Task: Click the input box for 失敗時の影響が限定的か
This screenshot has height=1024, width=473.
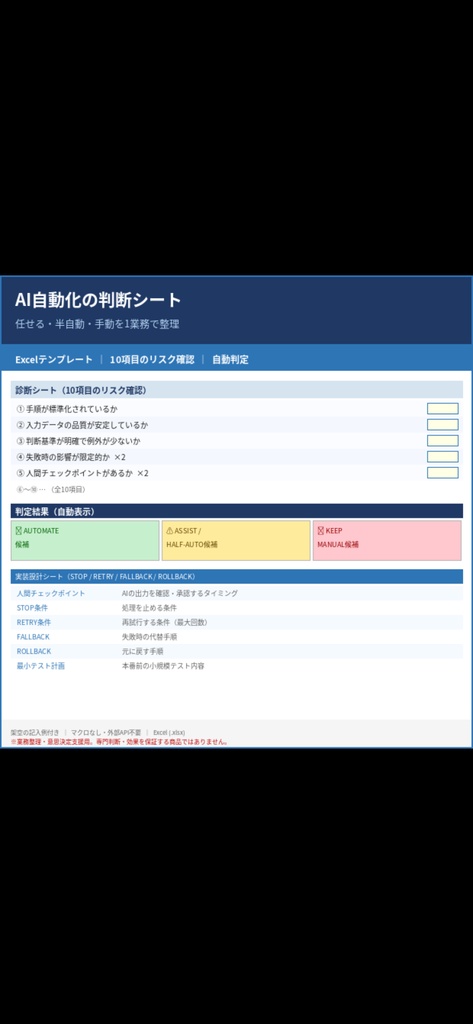Action: [442, 456]
